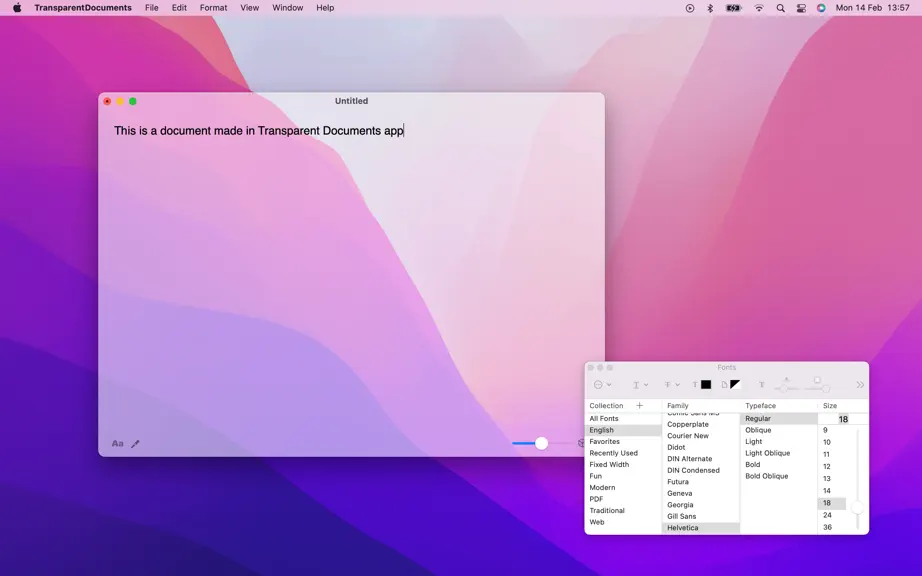The image size is (922, 576).
Task: Open the Aa fonts button in document
Action: pyautogui.click(x=118, y=444)
